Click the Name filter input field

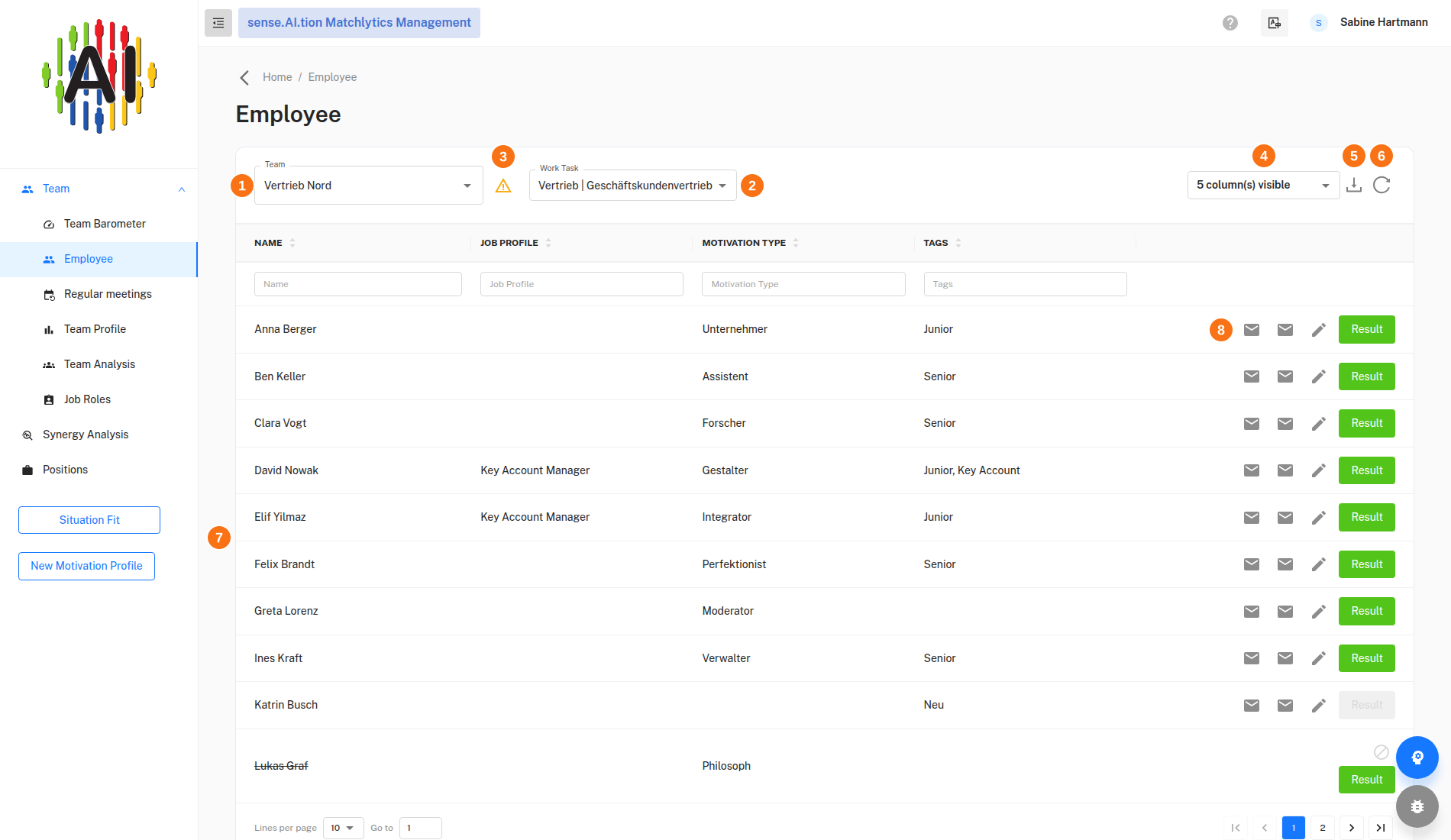(x=358, y=284)
